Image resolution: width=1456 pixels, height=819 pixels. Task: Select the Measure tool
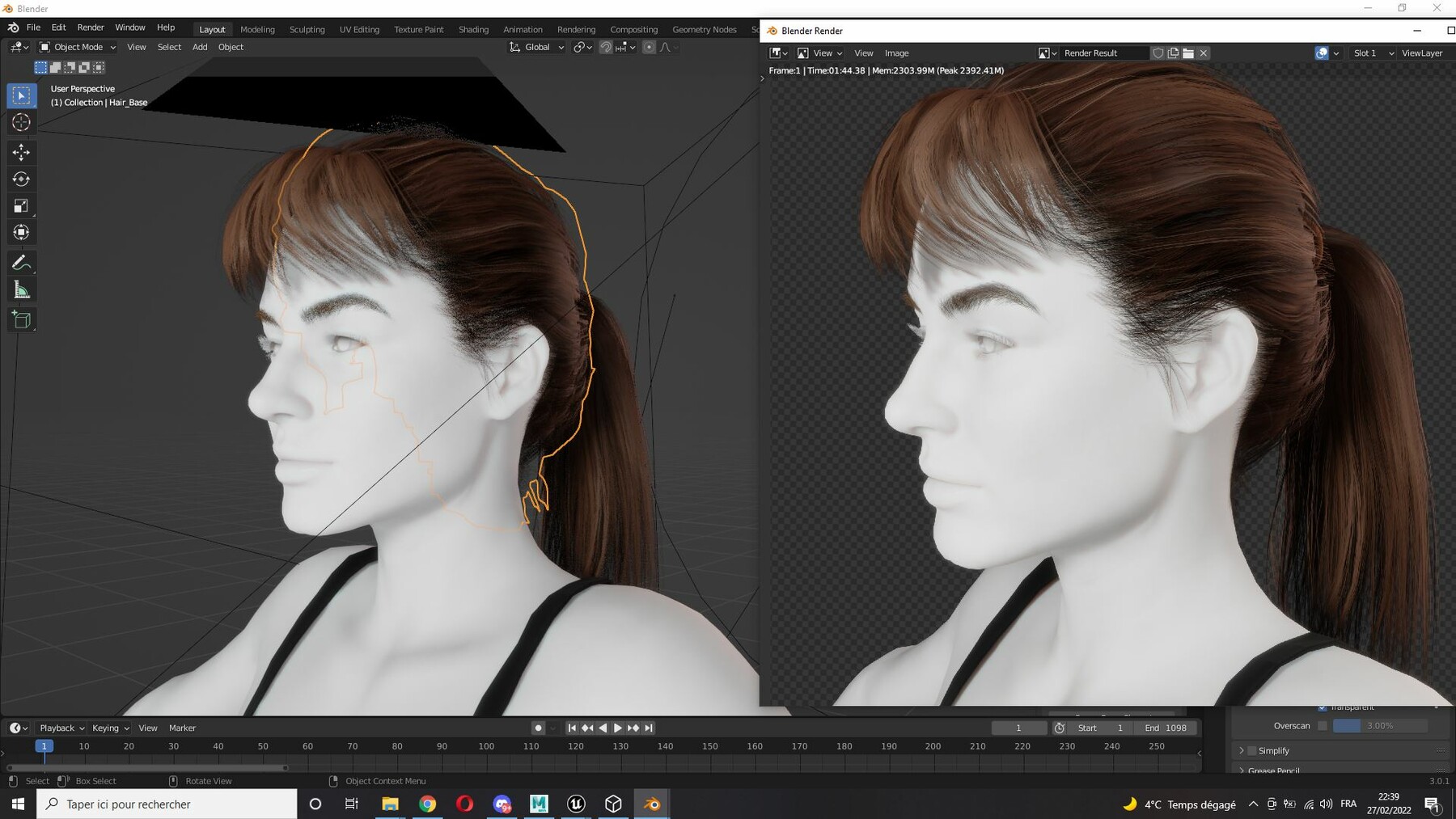[x=22, y=289]
